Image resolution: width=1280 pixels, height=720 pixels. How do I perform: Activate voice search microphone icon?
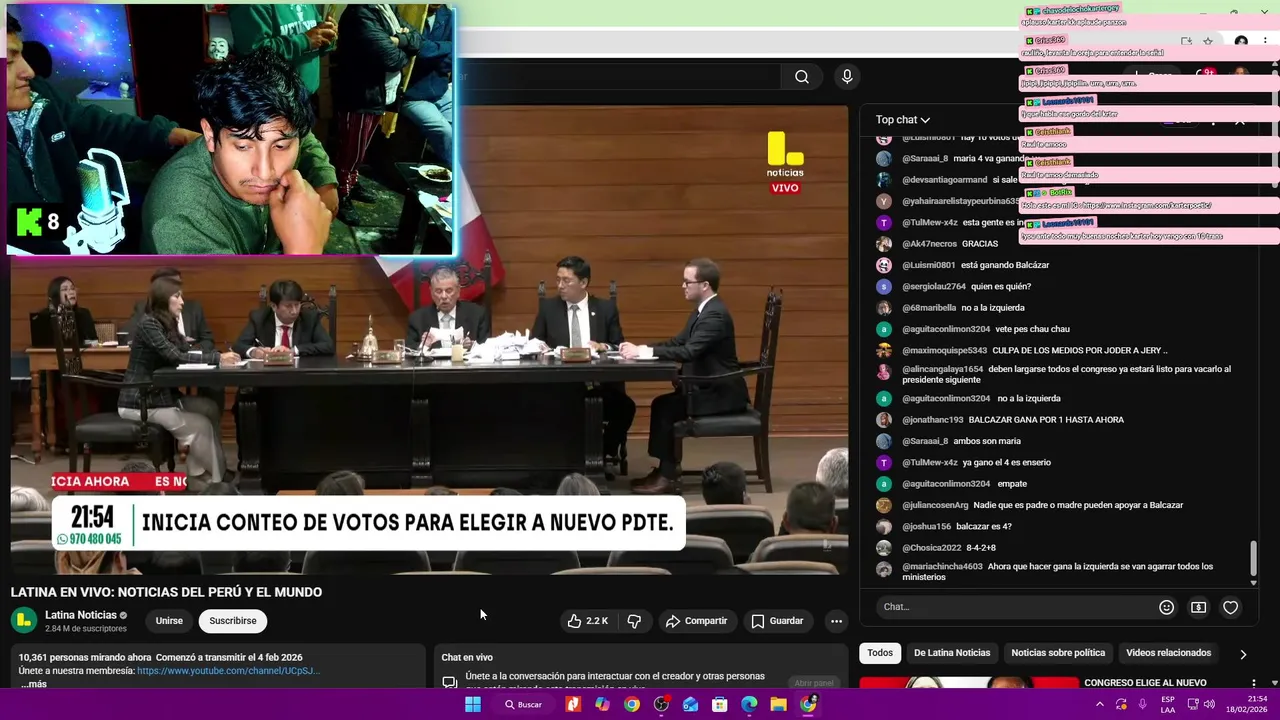(847, 77)
